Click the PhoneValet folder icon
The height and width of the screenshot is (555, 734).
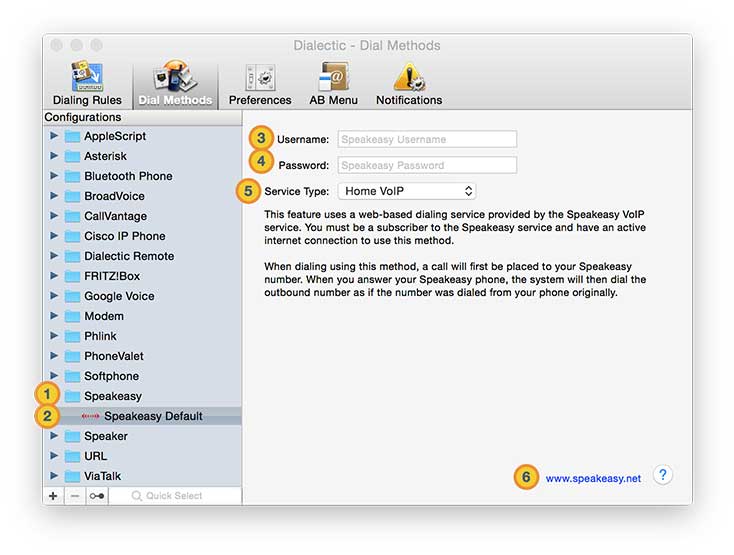72,357
